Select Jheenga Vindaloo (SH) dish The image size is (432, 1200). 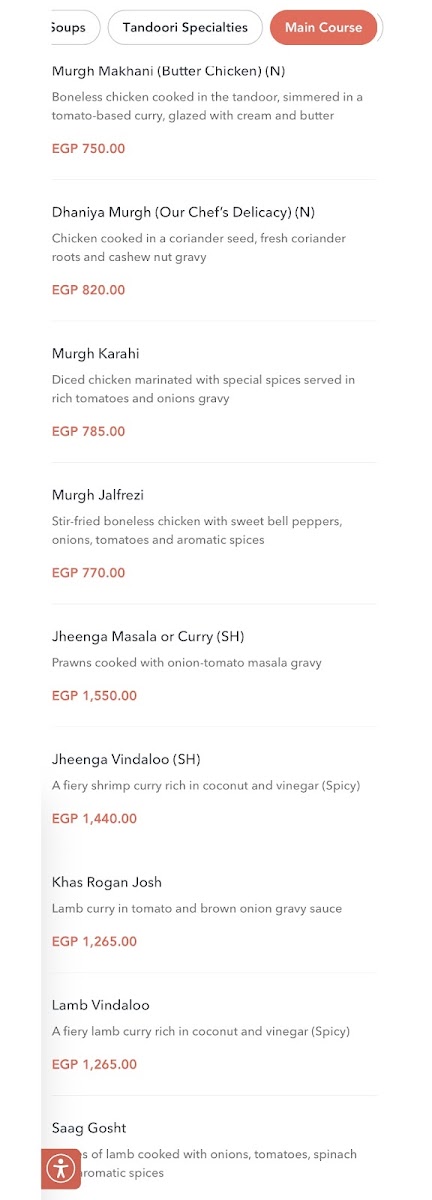click(x=126, y=759)
